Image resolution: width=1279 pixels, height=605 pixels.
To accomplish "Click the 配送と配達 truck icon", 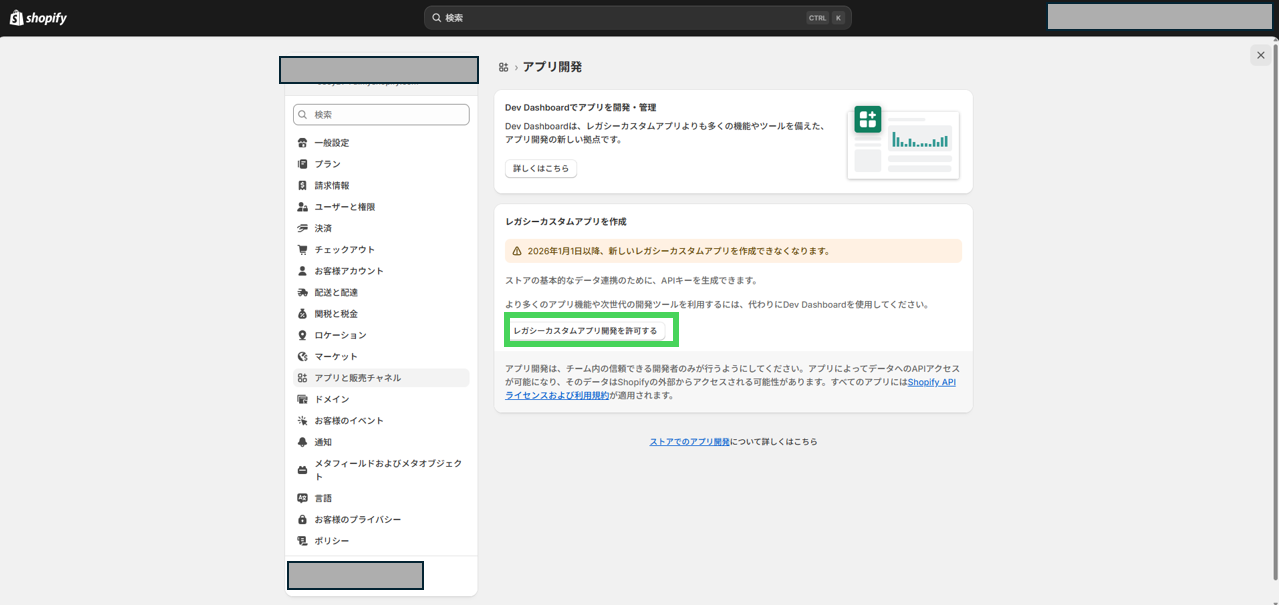I will coord(302,293).
